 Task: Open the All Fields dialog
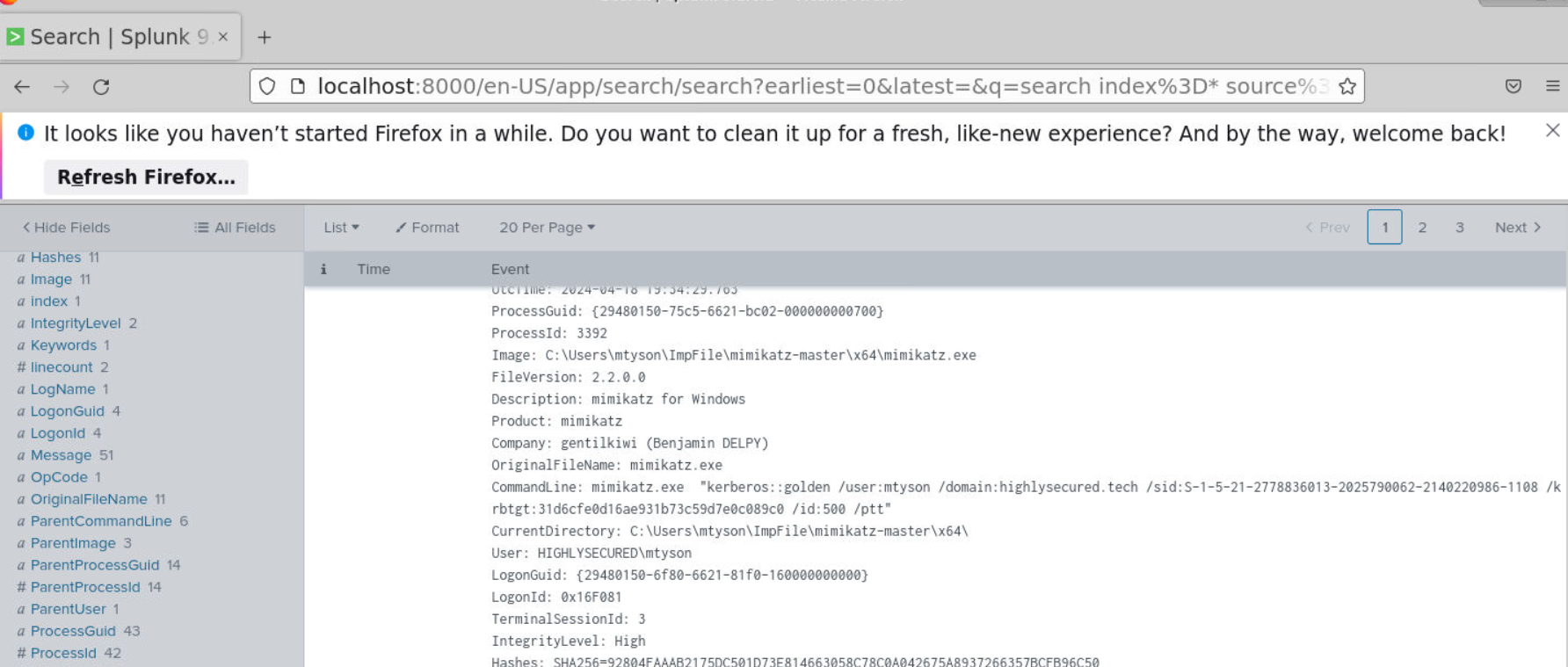pyautogui.click(x=235, y=228)
